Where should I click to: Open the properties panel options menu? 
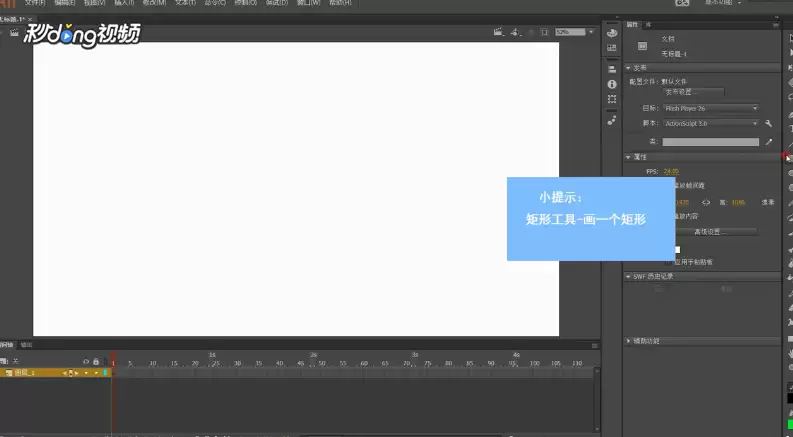[775, 25]
